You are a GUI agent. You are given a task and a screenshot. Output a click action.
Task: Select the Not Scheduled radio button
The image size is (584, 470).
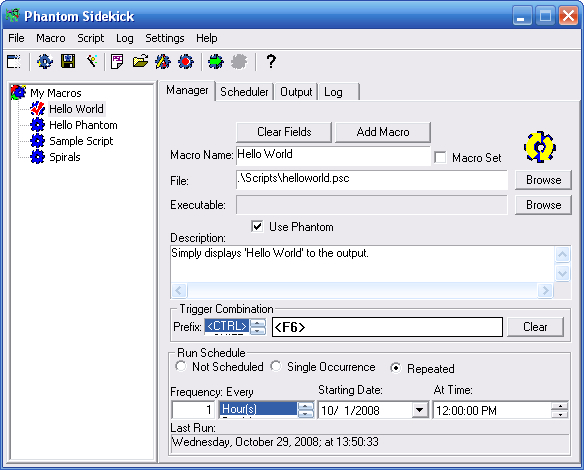click(x=181, y=366)
